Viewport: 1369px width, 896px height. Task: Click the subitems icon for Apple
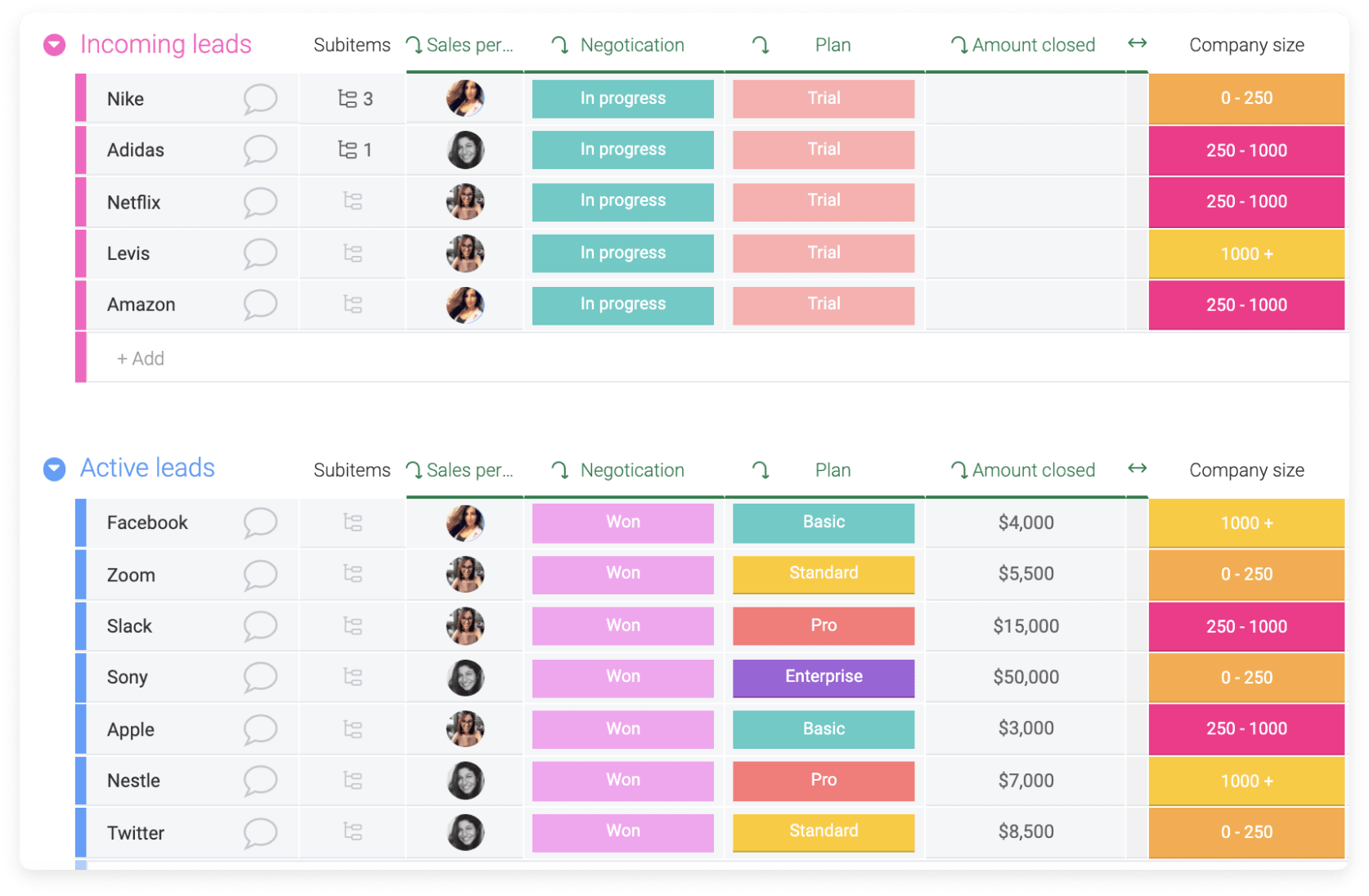[x=352, y=728]
